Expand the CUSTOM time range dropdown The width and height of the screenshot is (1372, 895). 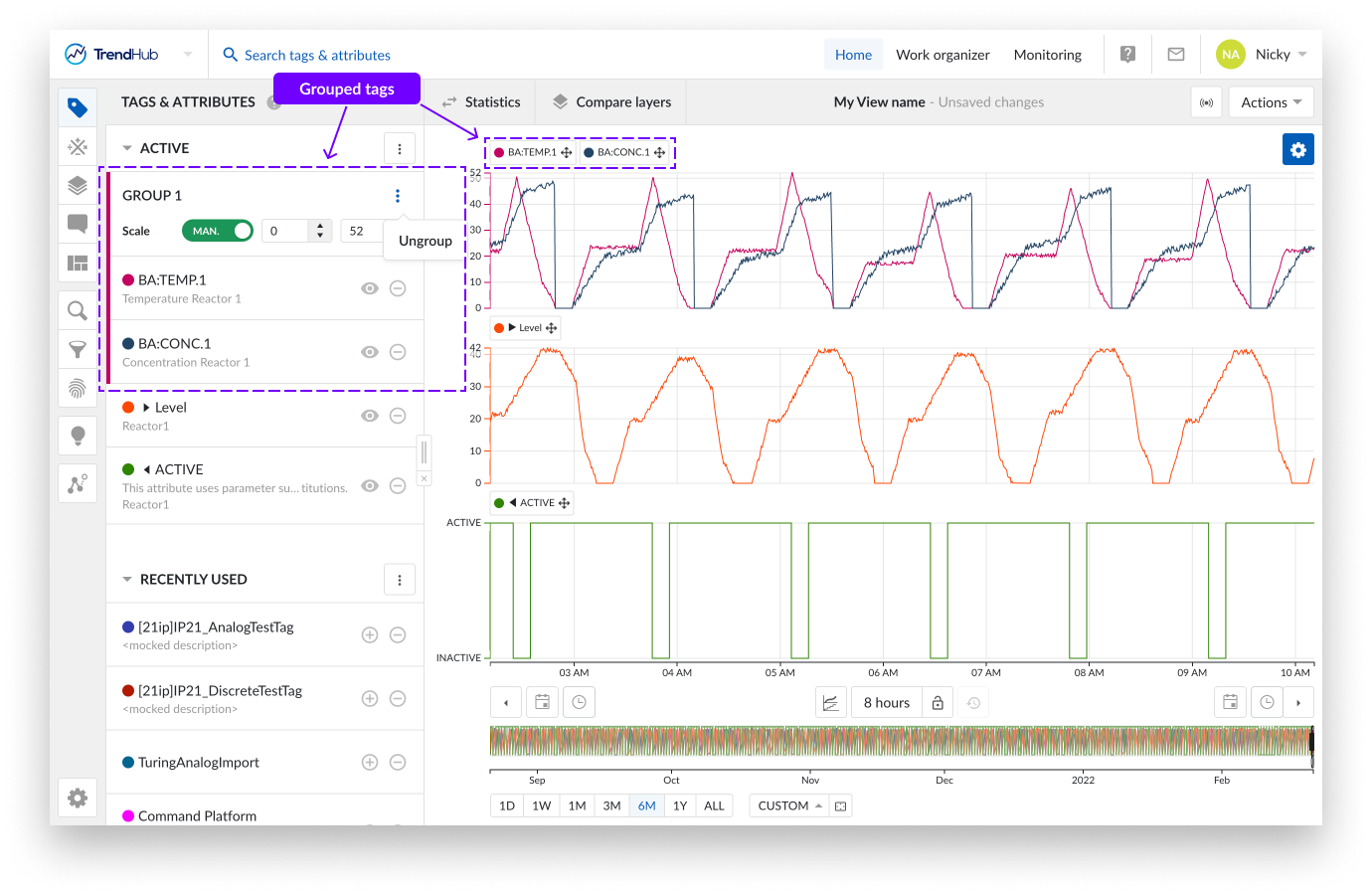click(789, 805)
